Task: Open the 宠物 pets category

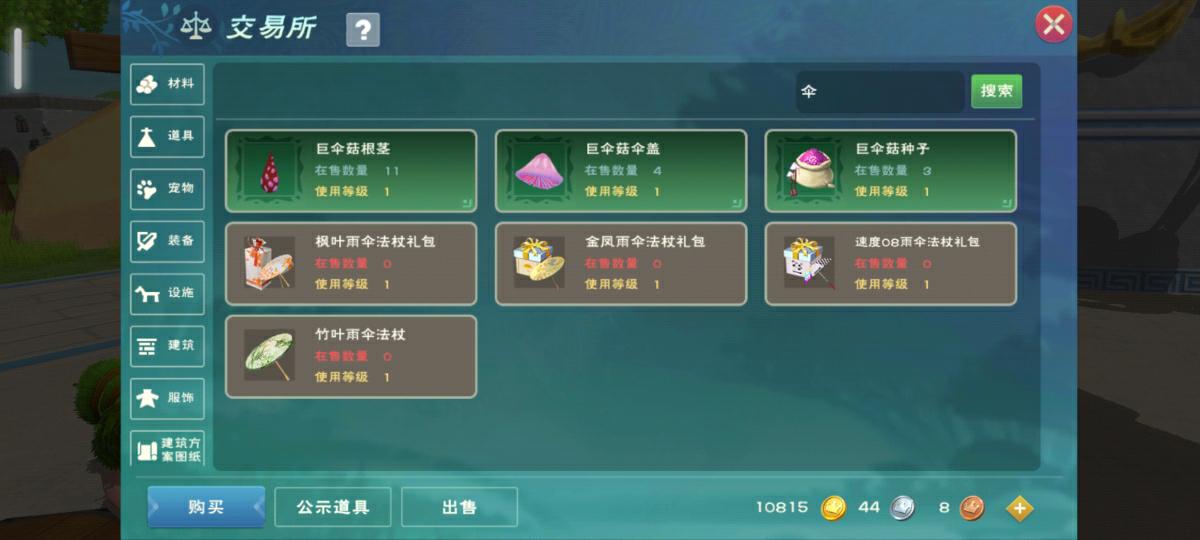Action: point(167,188)
